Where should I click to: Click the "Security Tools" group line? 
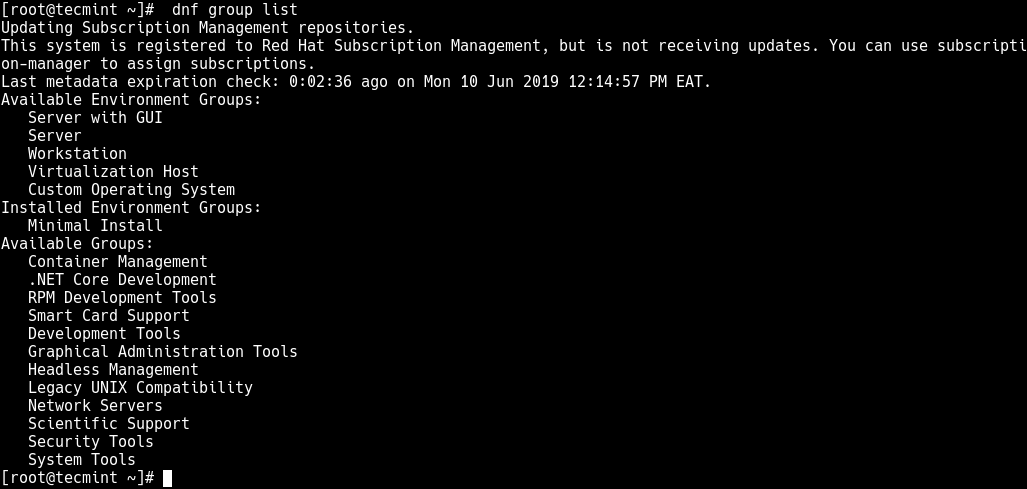point(90,442)
